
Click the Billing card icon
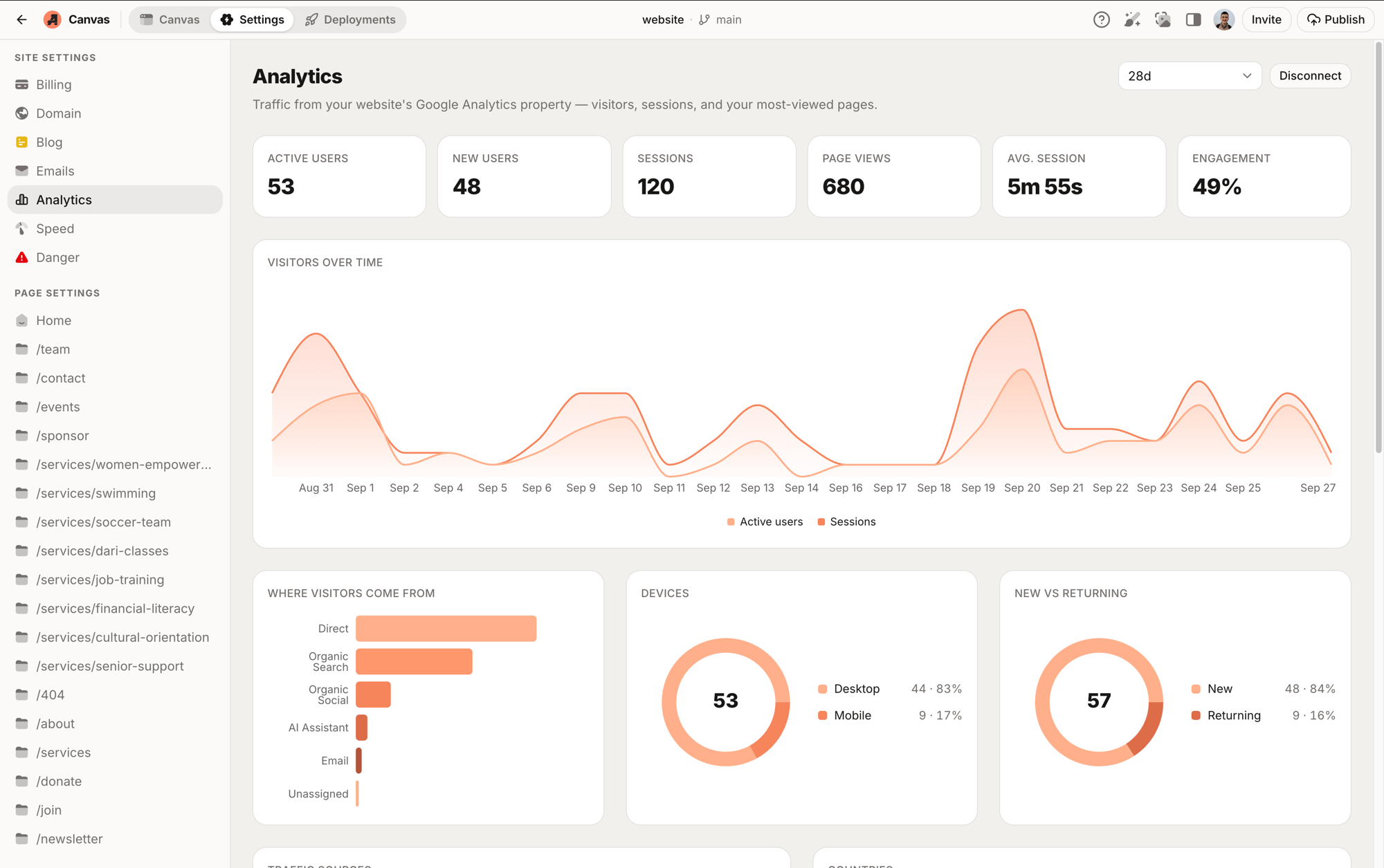(22, 84)
